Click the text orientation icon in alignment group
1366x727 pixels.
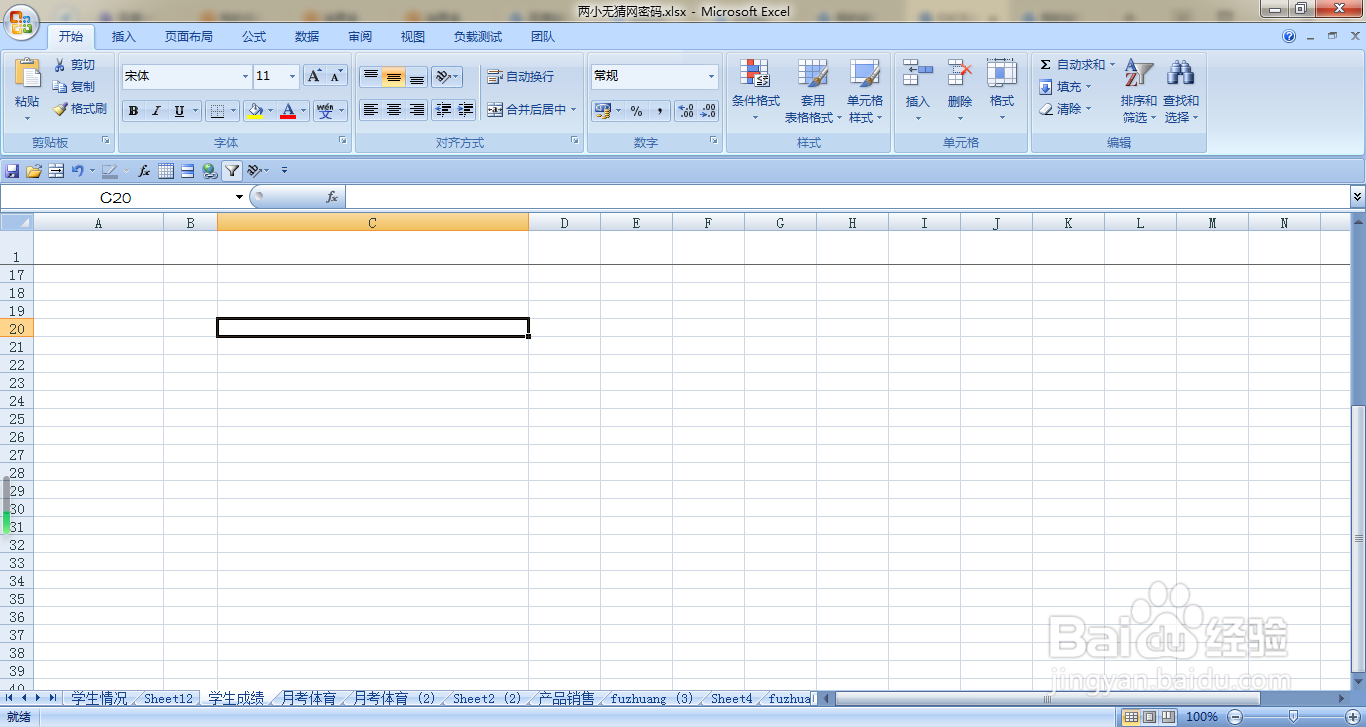coord(442,77)
